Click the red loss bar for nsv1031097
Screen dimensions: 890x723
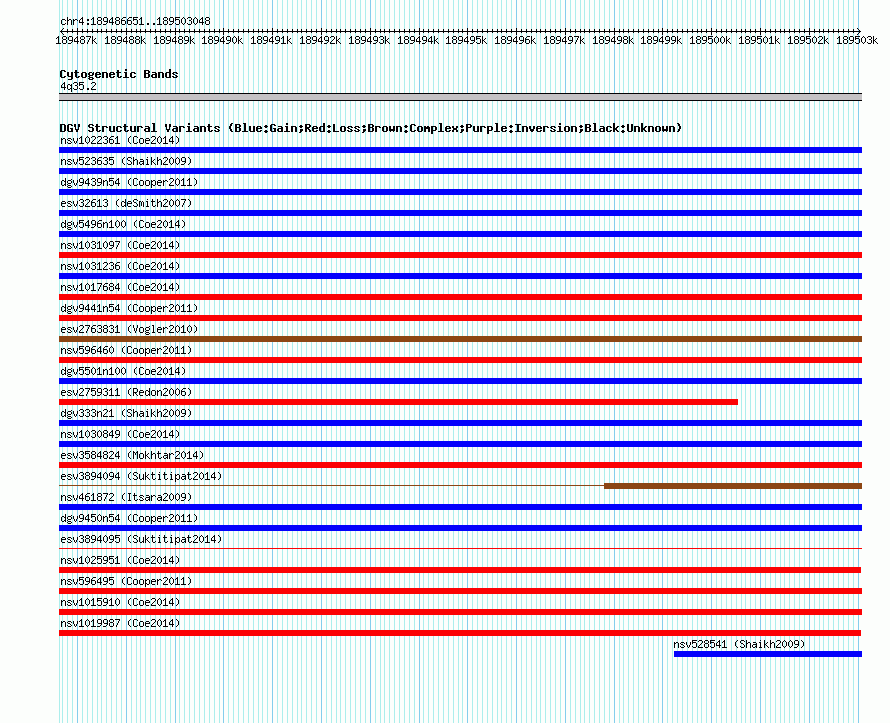[460, 255]
